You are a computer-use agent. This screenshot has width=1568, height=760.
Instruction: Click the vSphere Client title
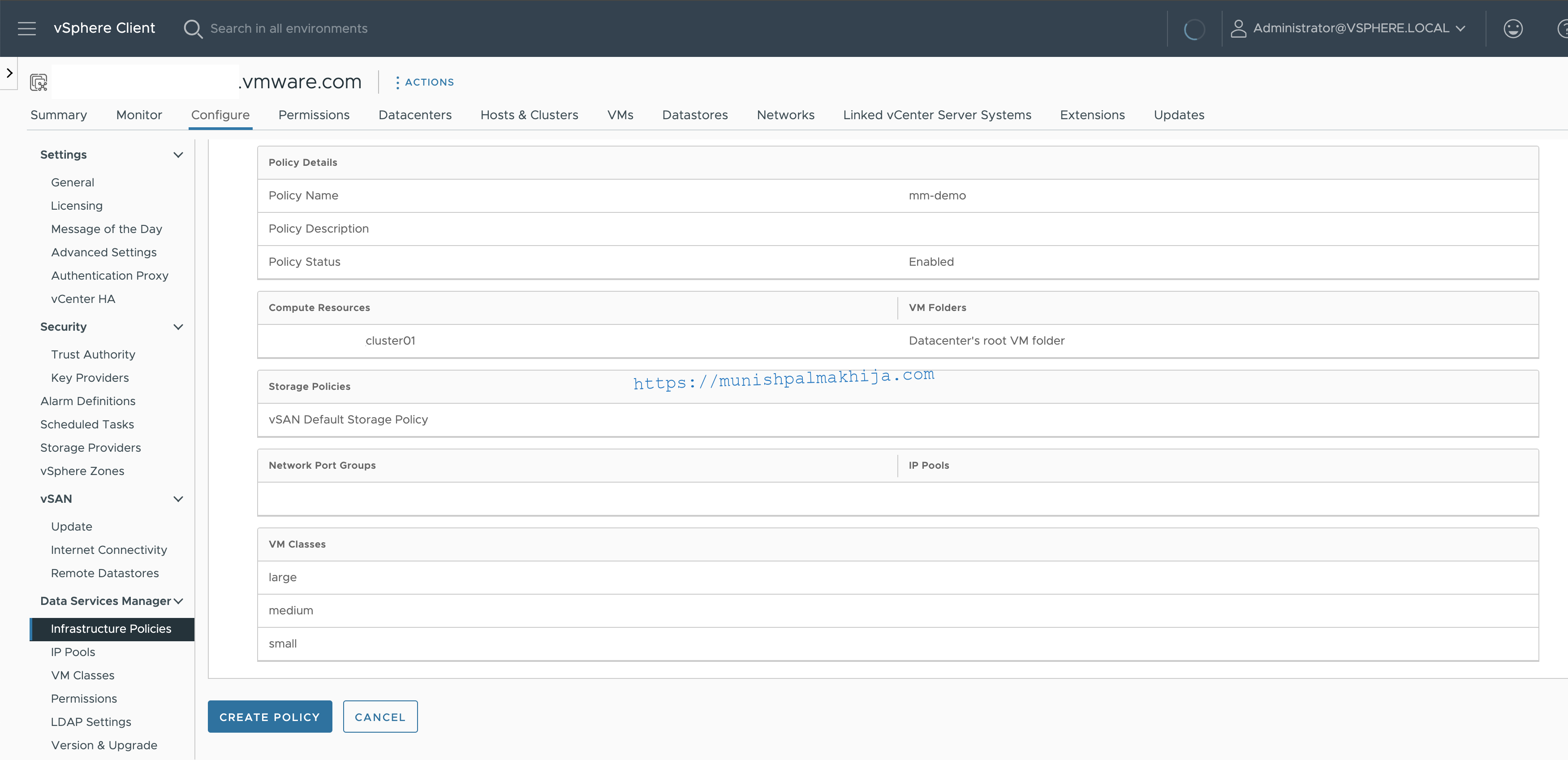104,28
